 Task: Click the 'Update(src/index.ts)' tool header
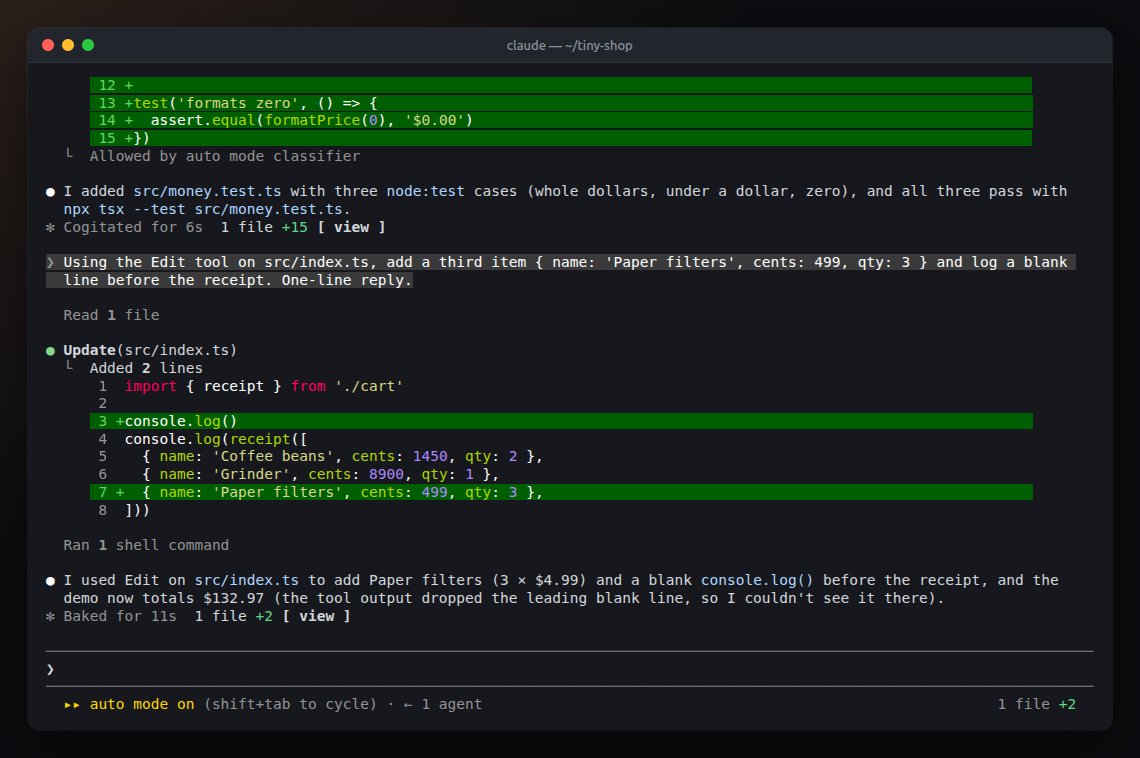tap(150, 350)
